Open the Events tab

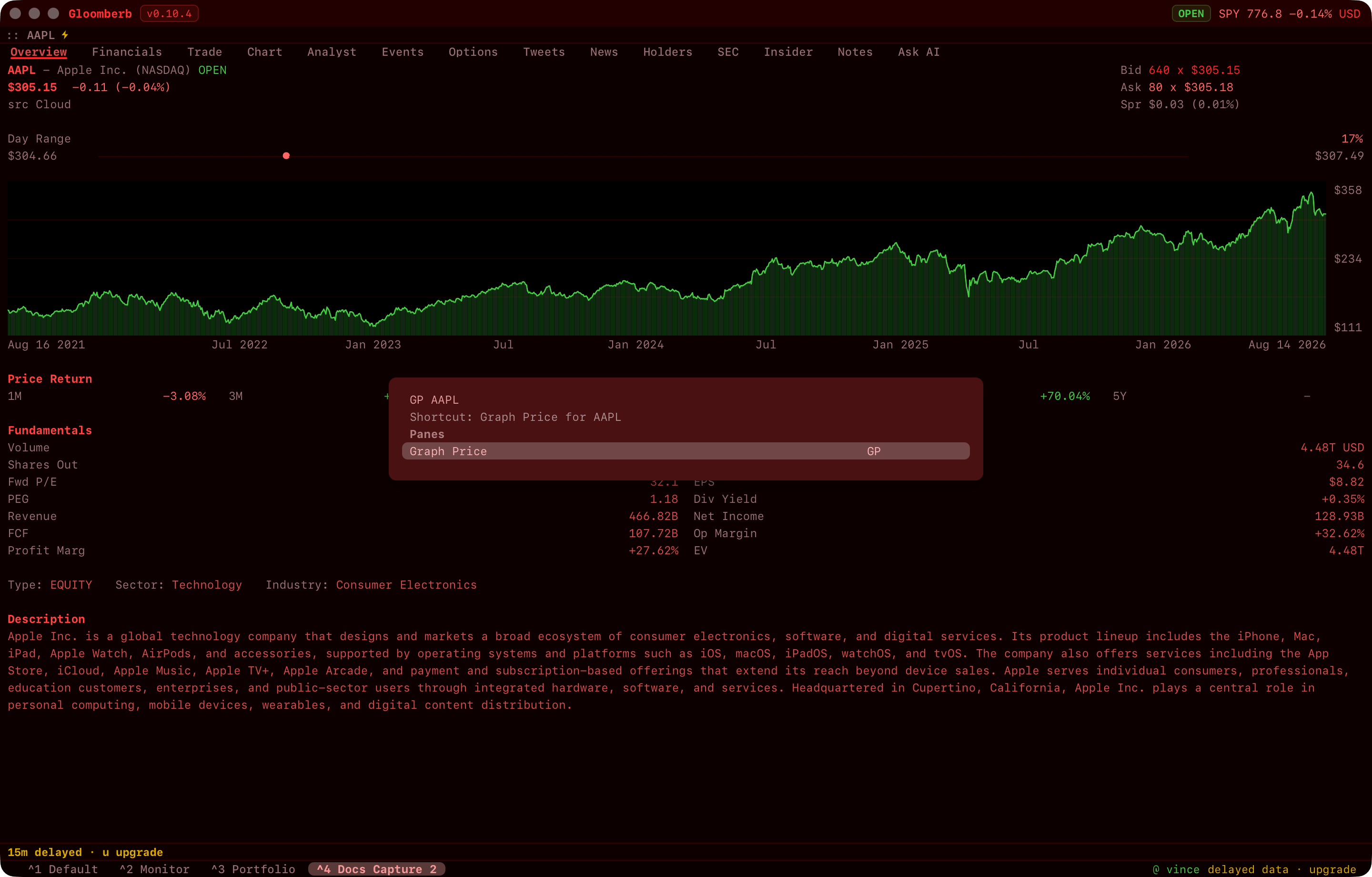(403, 52)
